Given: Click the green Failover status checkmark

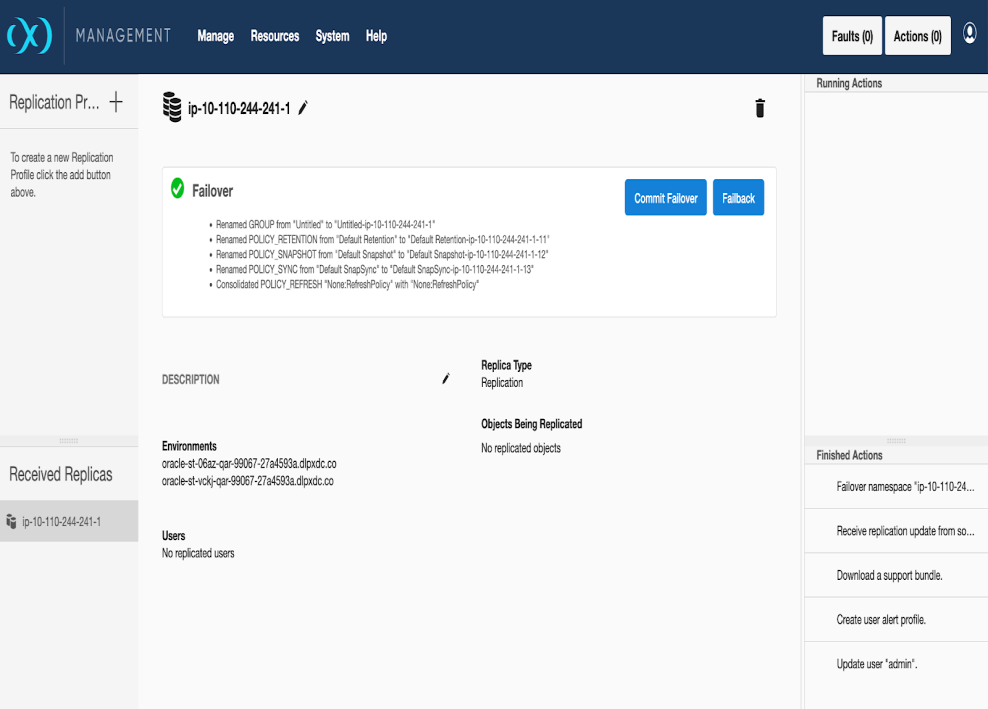Looking at the screenshot, I should (x=177, y=188).
